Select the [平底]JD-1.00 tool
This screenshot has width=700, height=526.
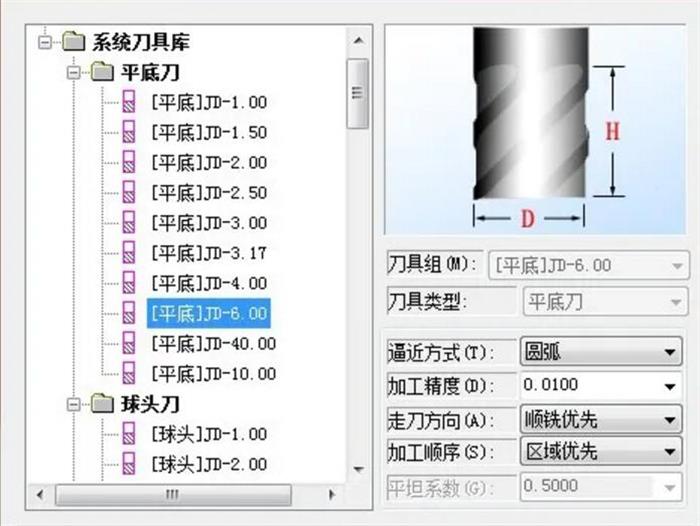click(209, 103)
